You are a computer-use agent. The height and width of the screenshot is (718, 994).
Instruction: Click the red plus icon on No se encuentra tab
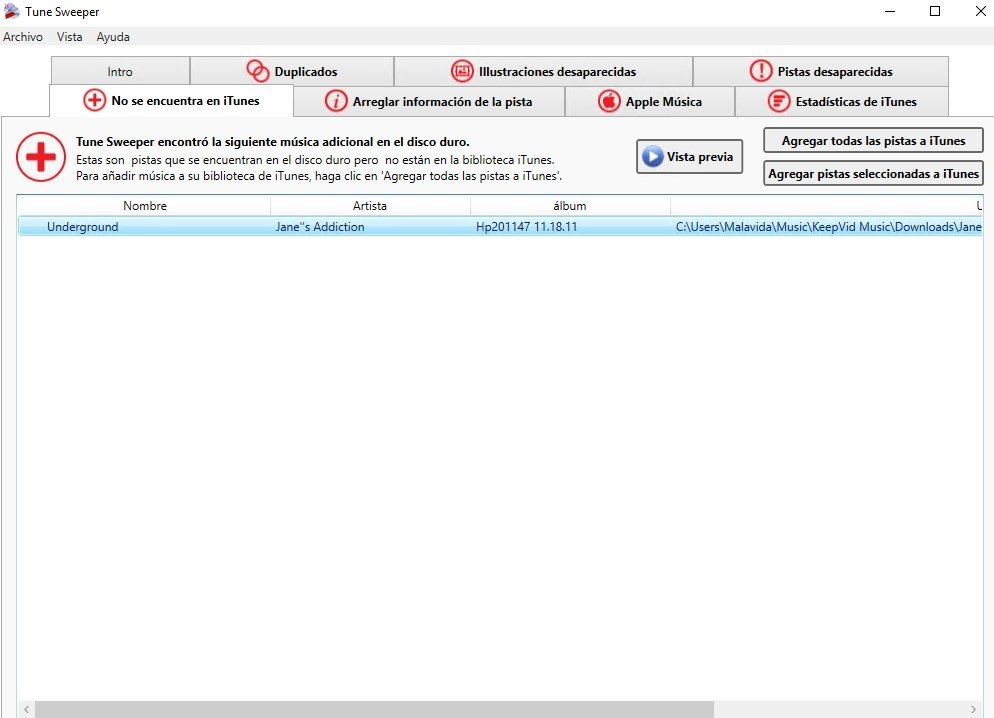tap(94, 100)
